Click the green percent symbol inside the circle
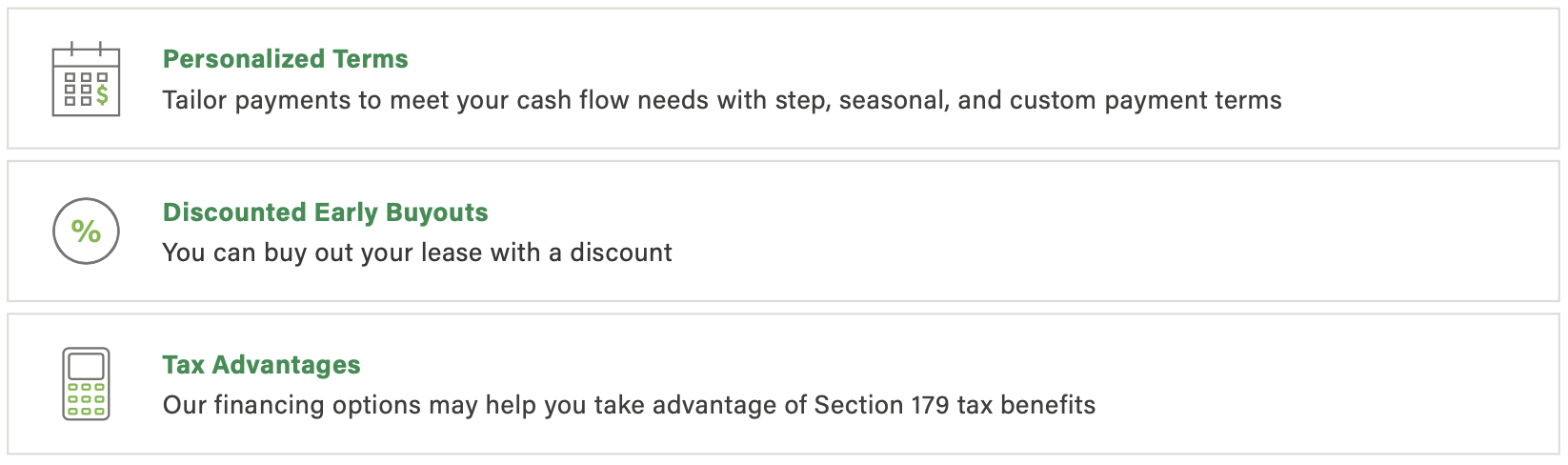 [86, 232]
